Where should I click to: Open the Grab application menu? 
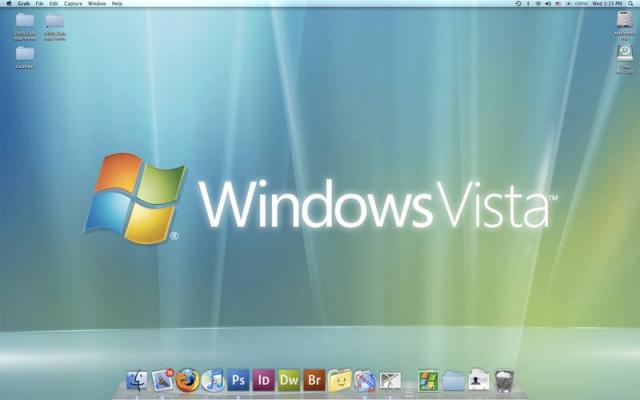[23, 3]
